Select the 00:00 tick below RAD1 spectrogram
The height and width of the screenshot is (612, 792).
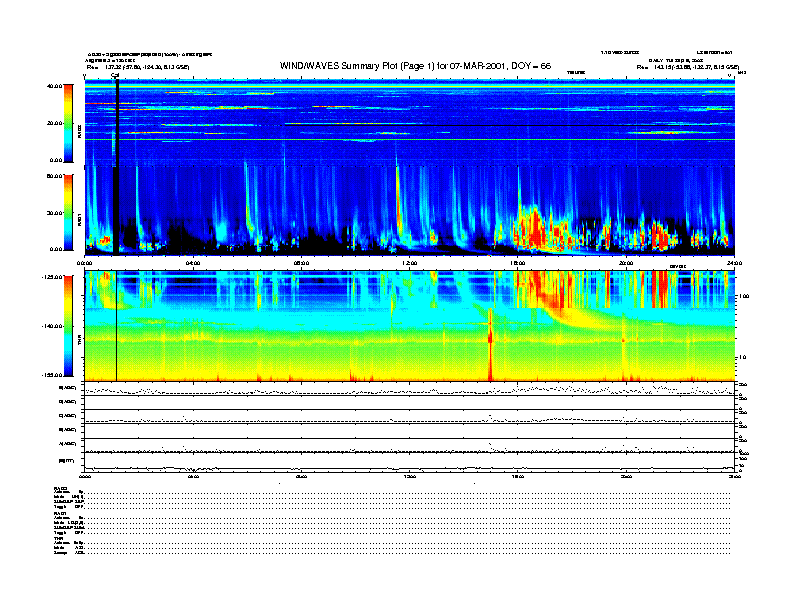pos(84,263)
